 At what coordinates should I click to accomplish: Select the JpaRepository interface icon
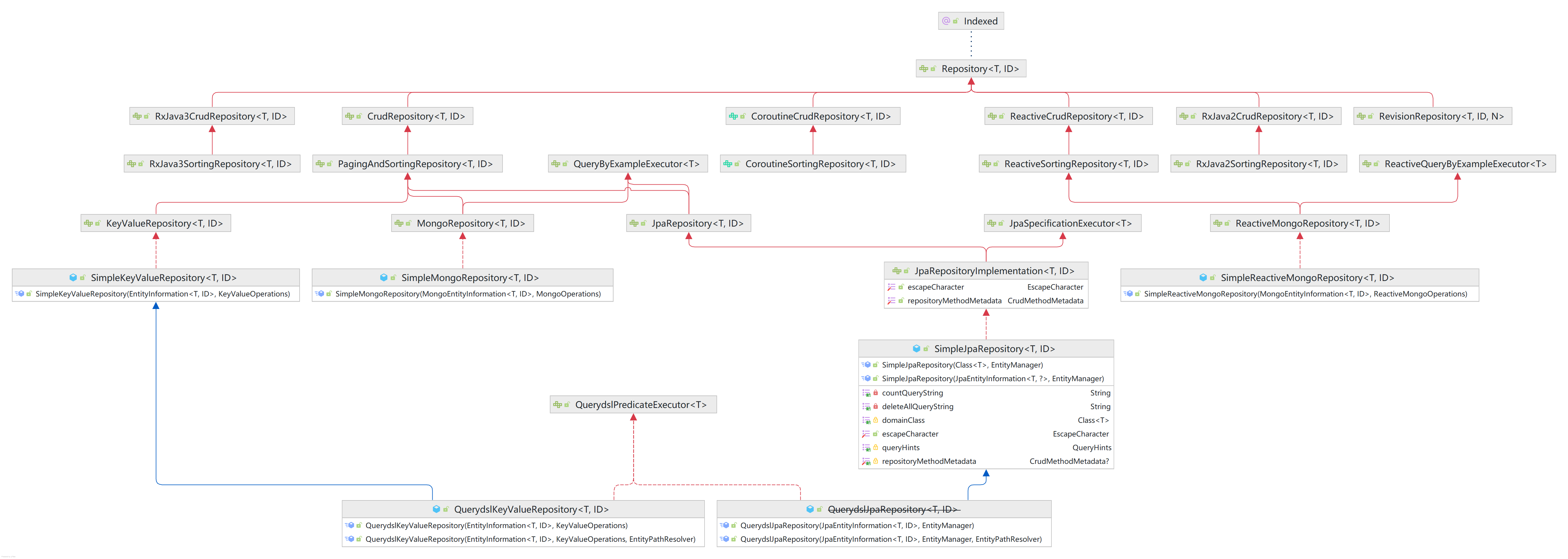coord(634,223)
